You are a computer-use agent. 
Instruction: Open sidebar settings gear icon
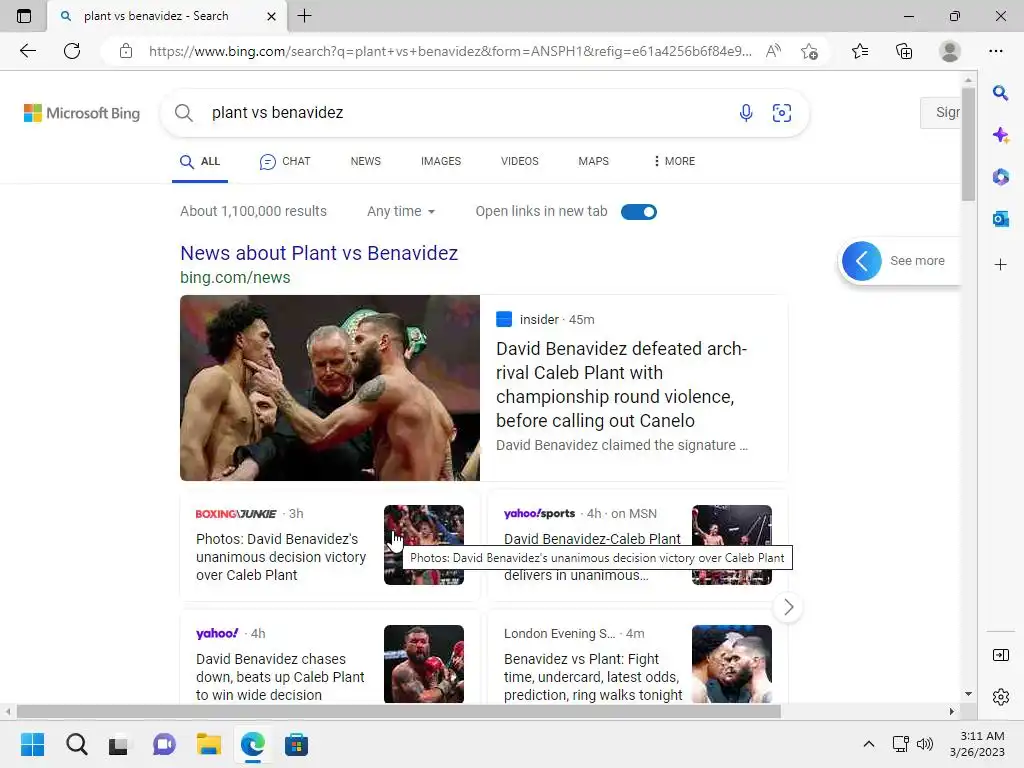[1000, 697]
